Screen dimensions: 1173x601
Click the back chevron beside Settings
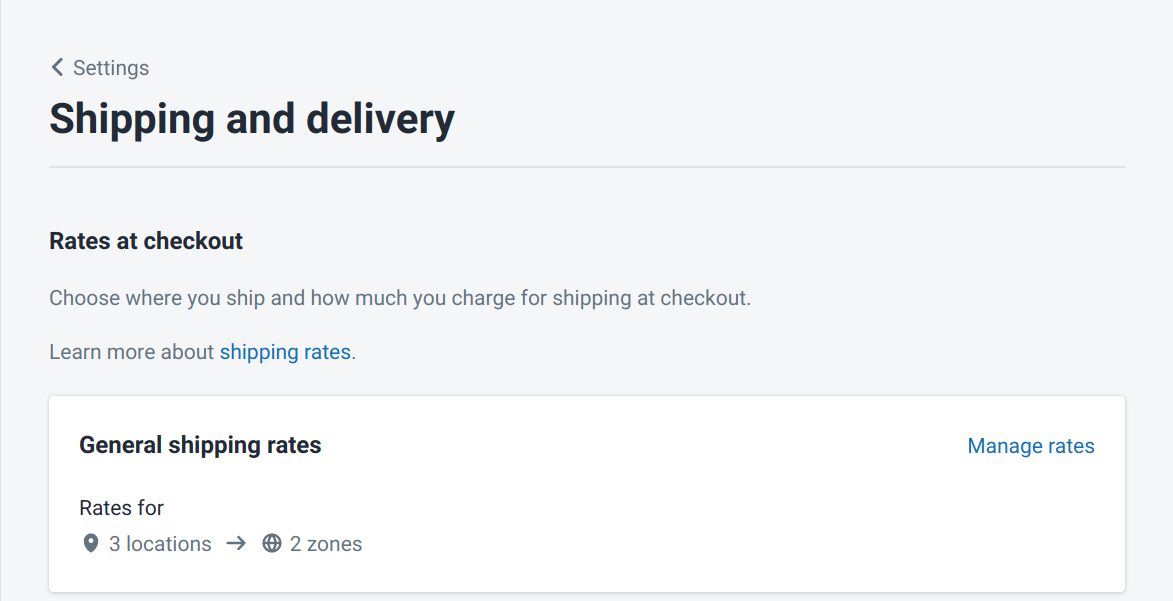click(x=57, y=67)
